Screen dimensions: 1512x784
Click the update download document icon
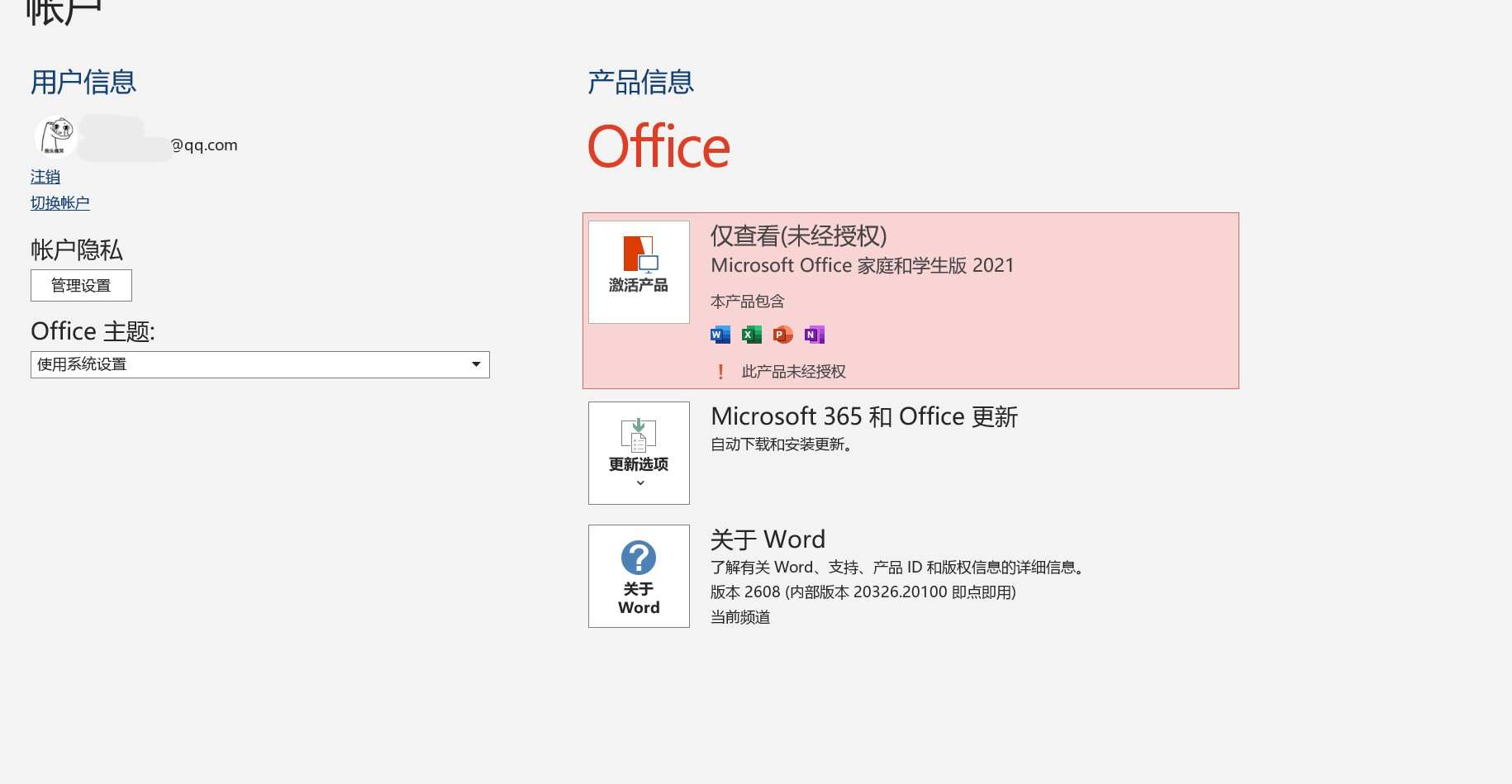(x=639, y=435)
